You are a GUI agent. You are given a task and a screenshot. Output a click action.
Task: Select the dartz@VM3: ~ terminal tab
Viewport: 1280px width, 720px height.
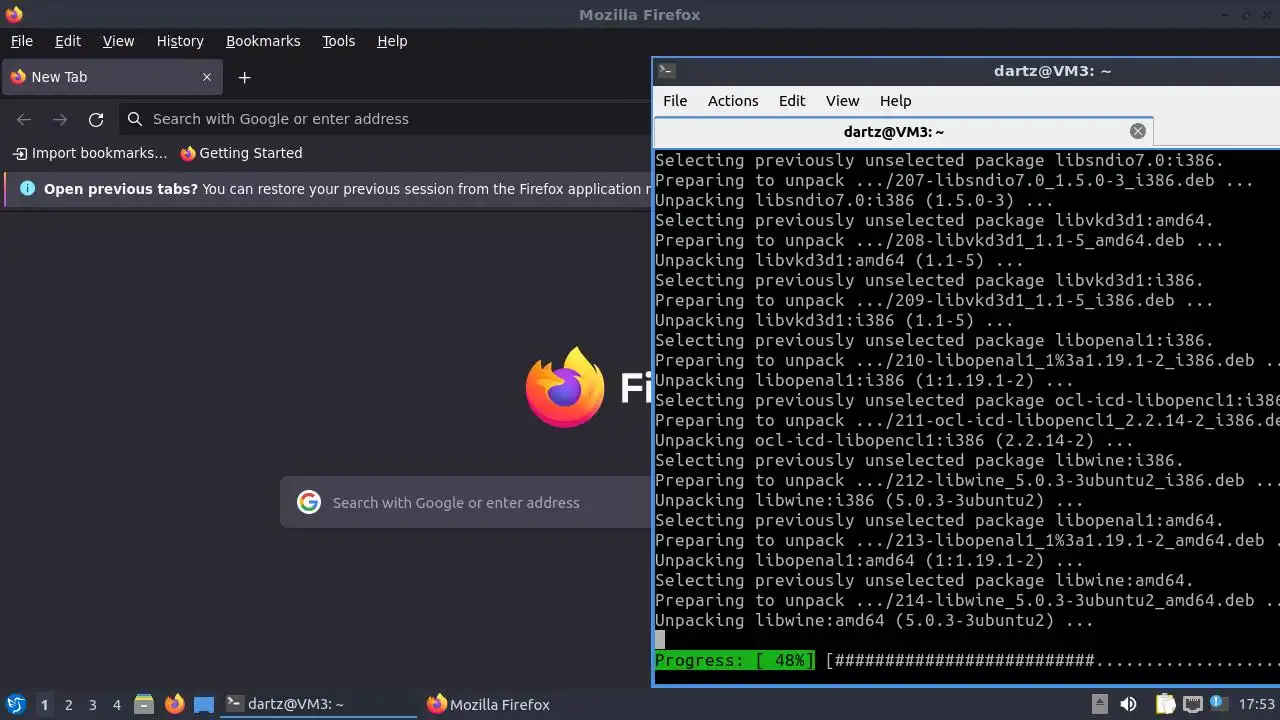pyautogui.click(x=903, y=132)
